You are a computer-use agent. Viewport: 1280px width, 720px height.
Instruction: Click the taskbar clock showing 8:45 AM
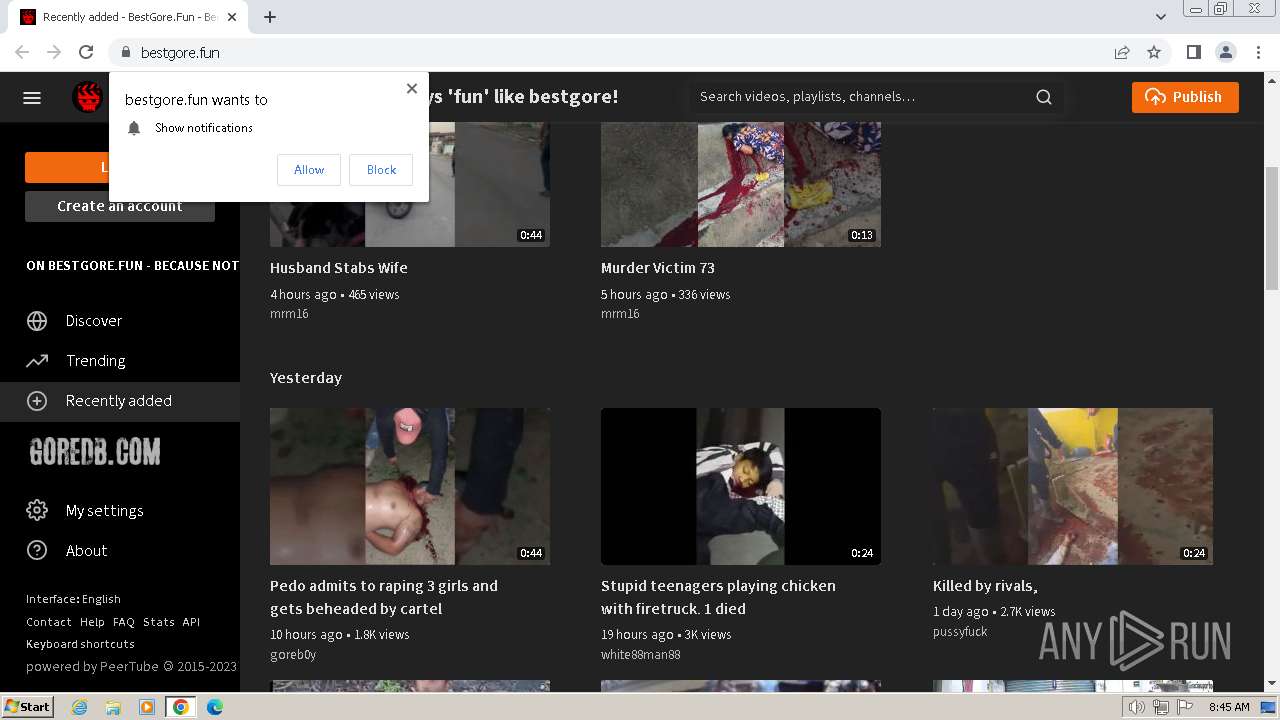1229,707
